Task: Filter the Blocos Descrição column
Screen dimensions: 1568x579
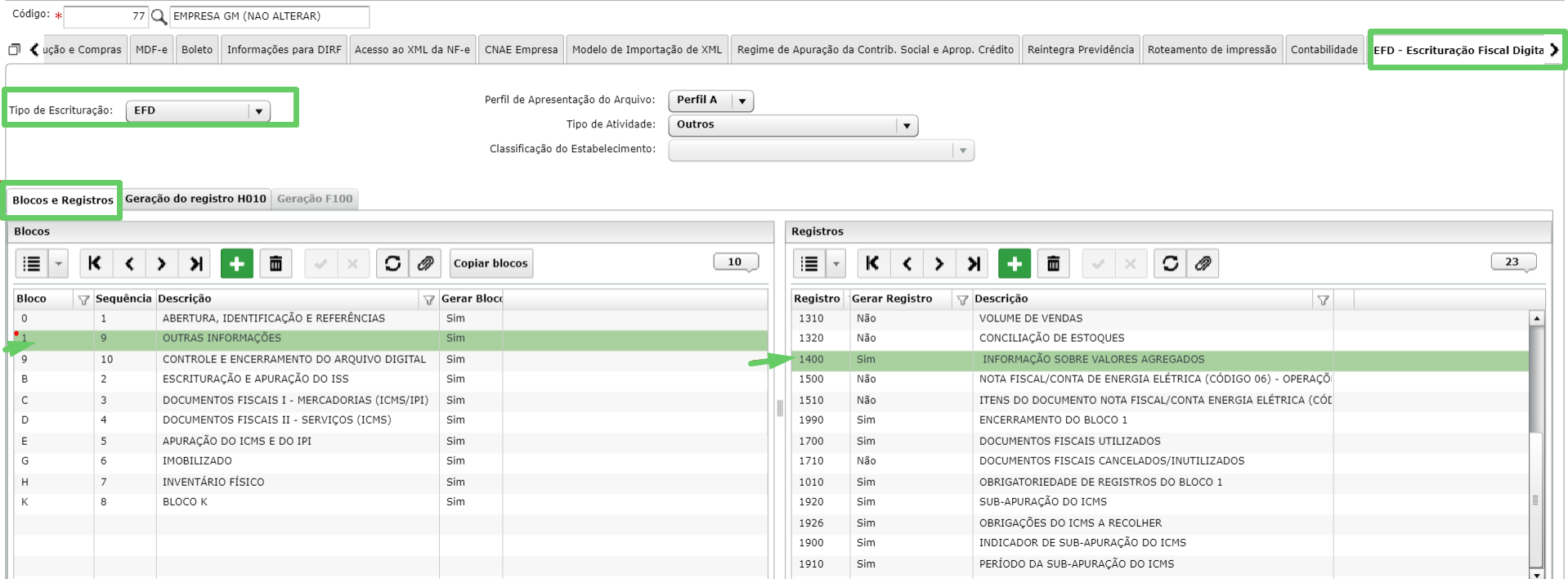Action: [x=429, y=300]
